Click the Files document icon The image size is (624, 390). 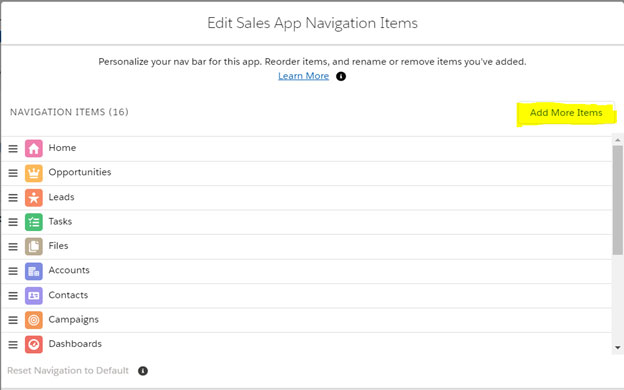tap(33, 246)
